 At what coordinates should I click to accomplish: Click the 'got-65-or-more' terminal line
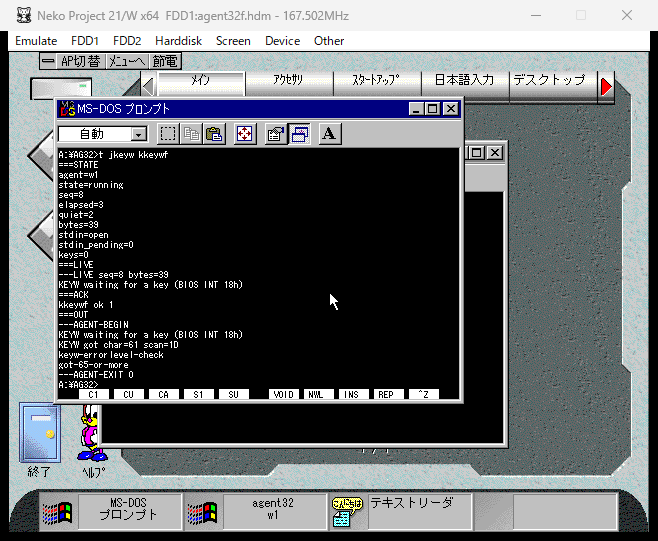[93, 365]
